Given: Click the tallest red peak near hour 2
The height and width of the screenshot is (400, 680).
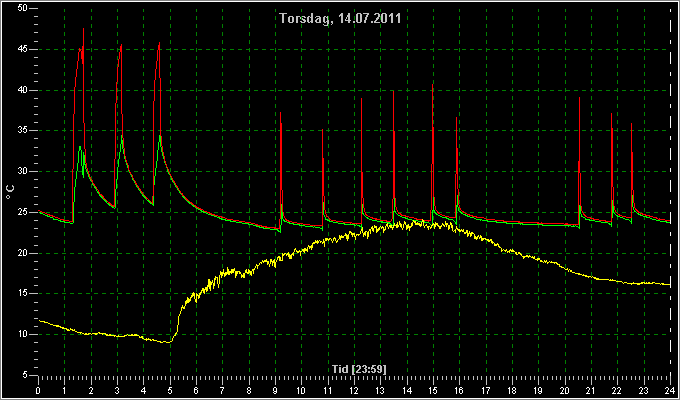Looking at the screenshot, I should coord(83,30).
